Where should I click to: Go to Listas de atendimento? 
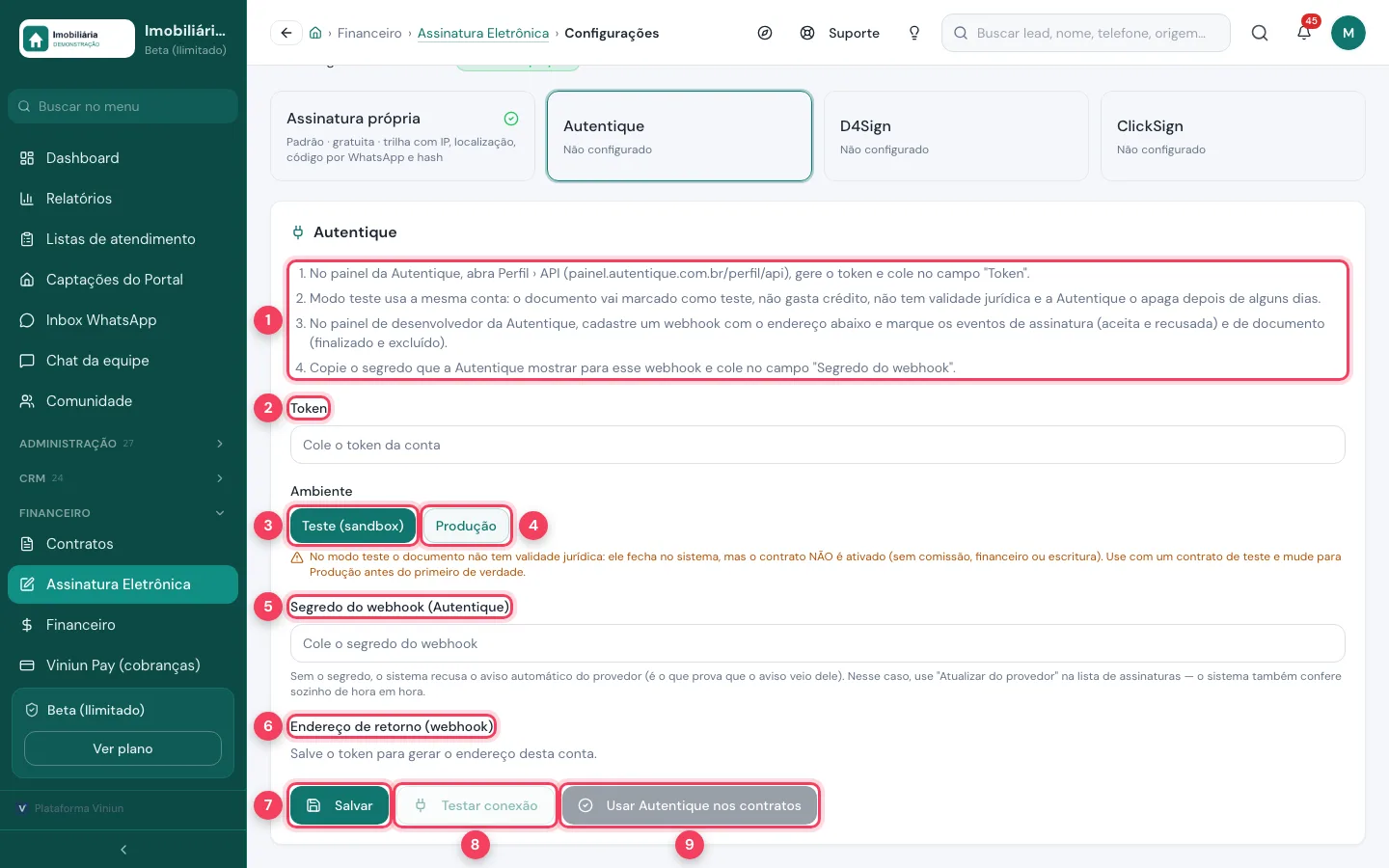[123, 239]
